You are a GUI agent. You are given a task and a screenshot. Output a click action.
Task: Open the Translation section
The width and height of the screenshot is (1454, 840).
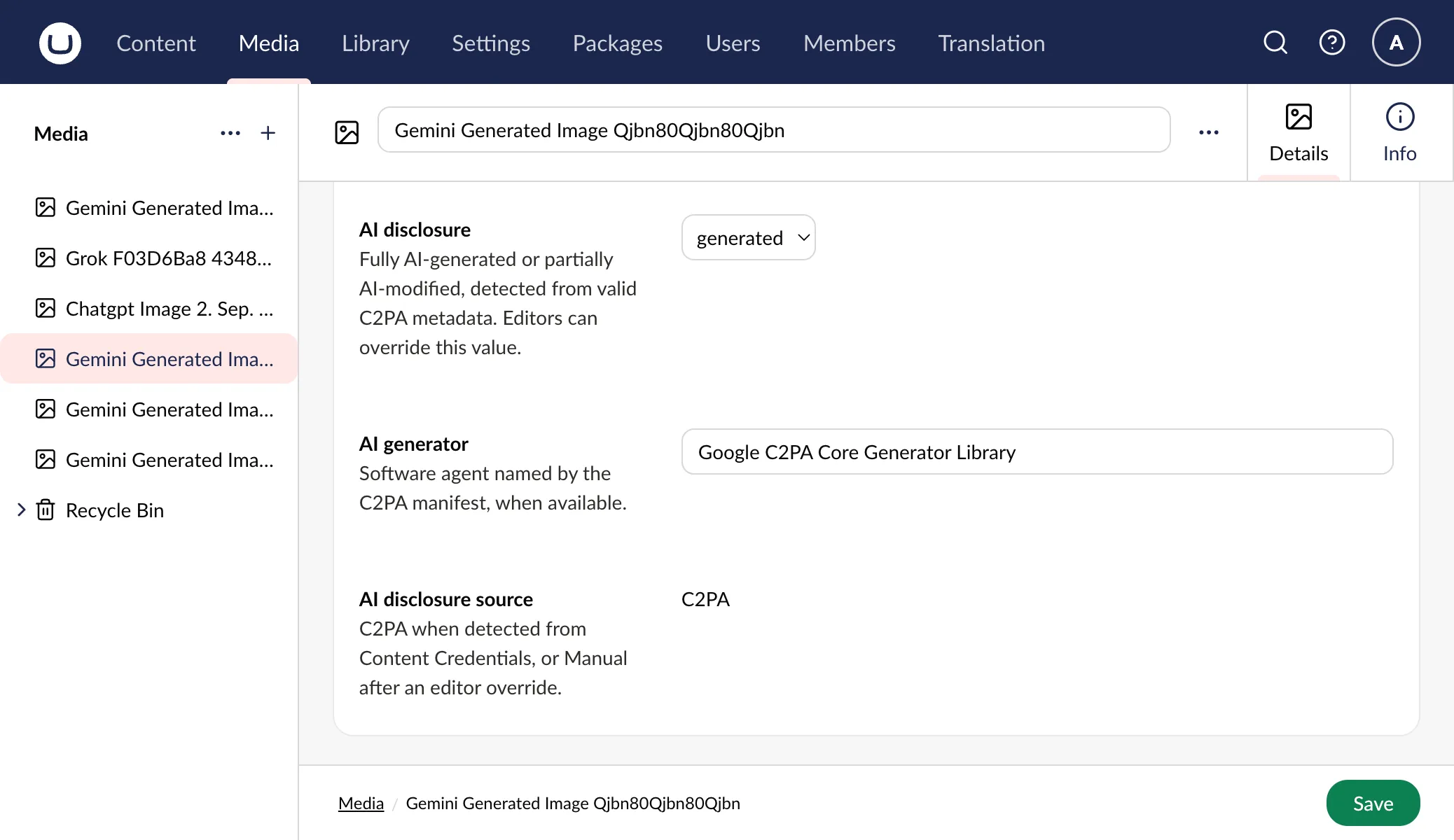tap(991, 43)
